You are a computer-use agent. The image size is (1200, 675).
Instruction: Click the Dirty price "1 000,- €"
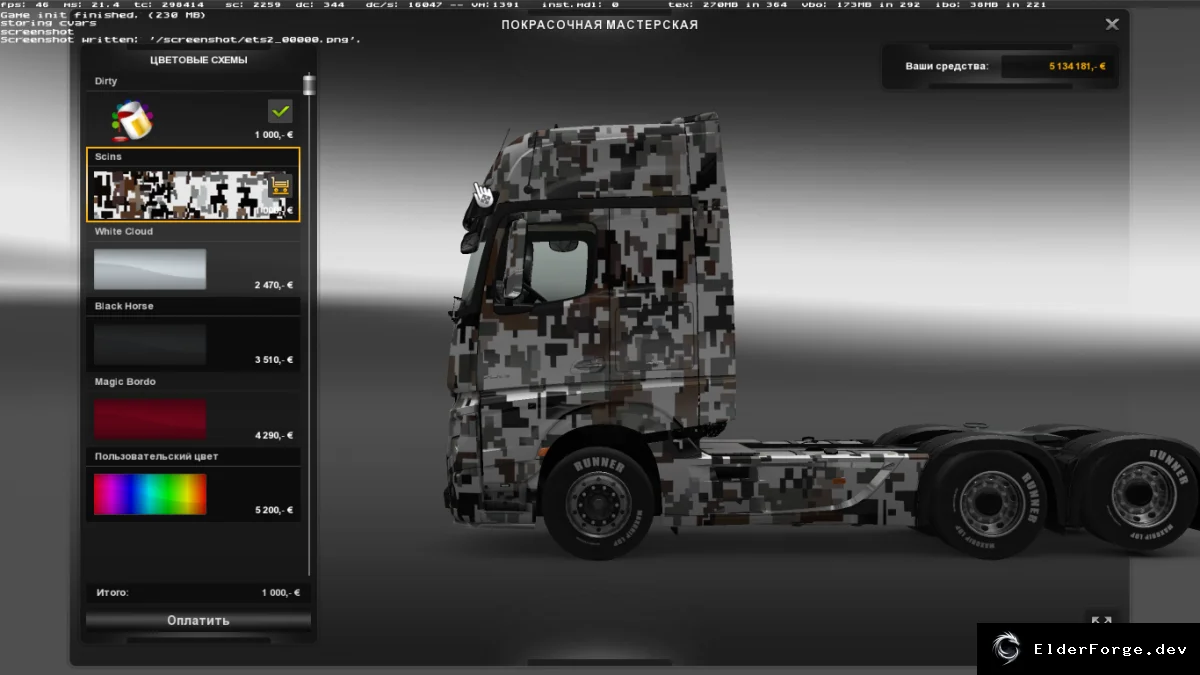coord(274,135)
